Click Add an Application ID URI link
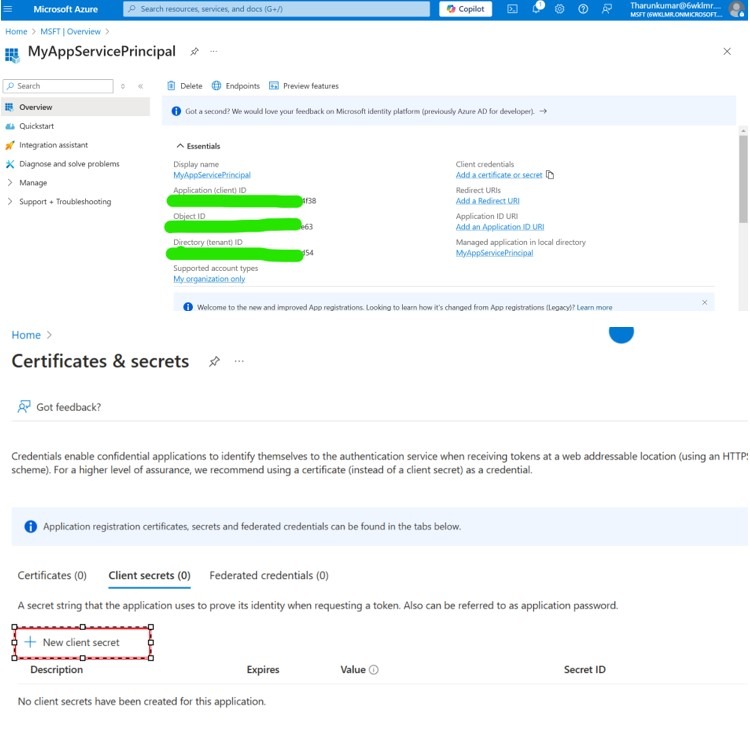Image resolution: width=750 pixels, height=739 pixels. click(500, 227)
